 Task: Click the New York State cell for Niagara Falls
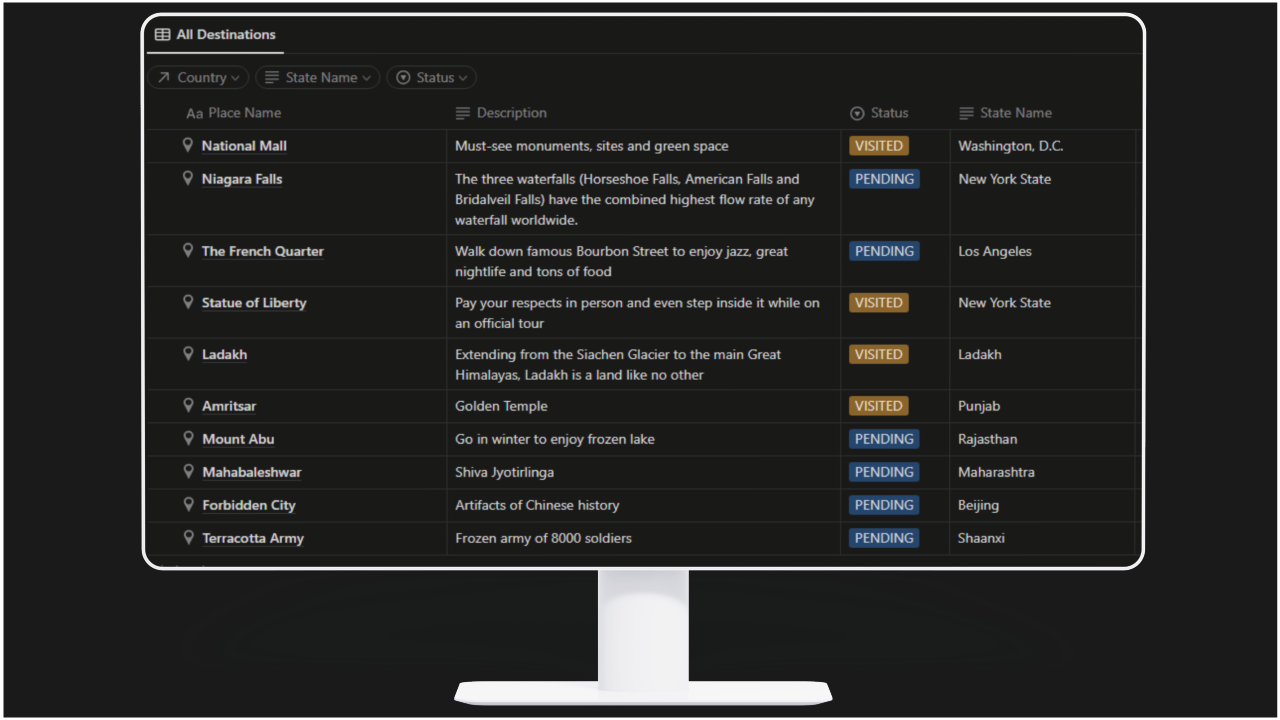click(x=1044, y=199)
